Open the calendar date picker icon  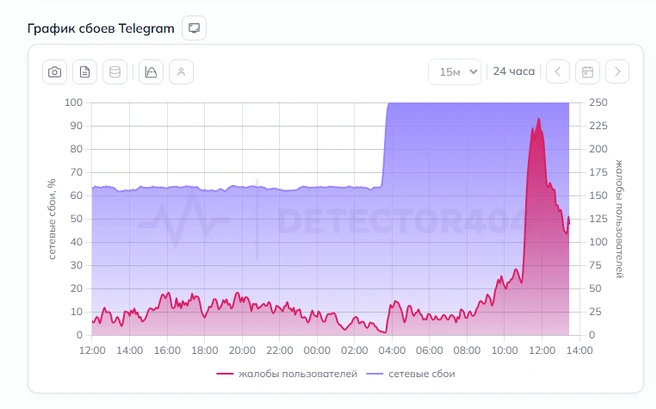(587, 72)
